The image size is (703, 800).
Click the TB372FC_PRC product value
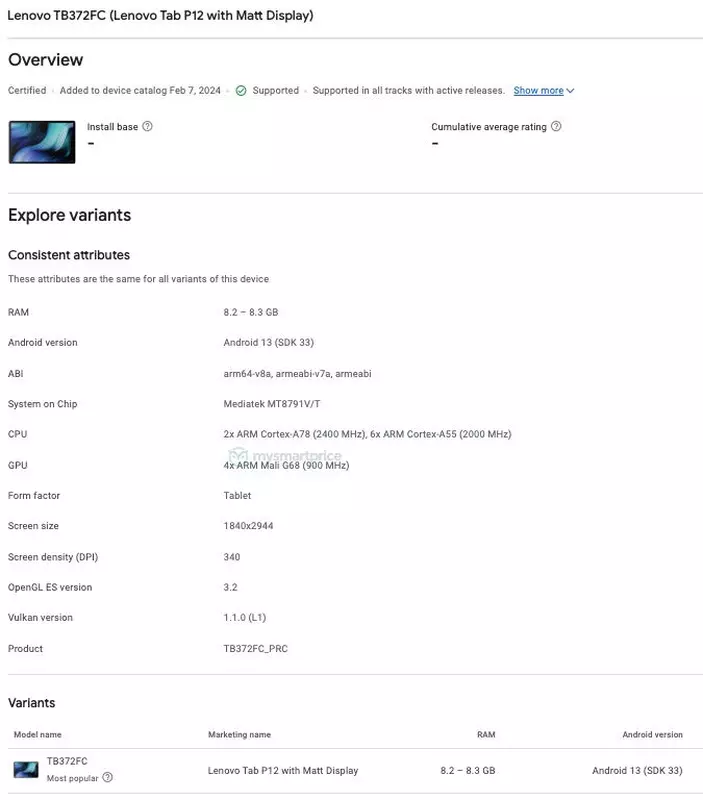click(x=256, y=648)
